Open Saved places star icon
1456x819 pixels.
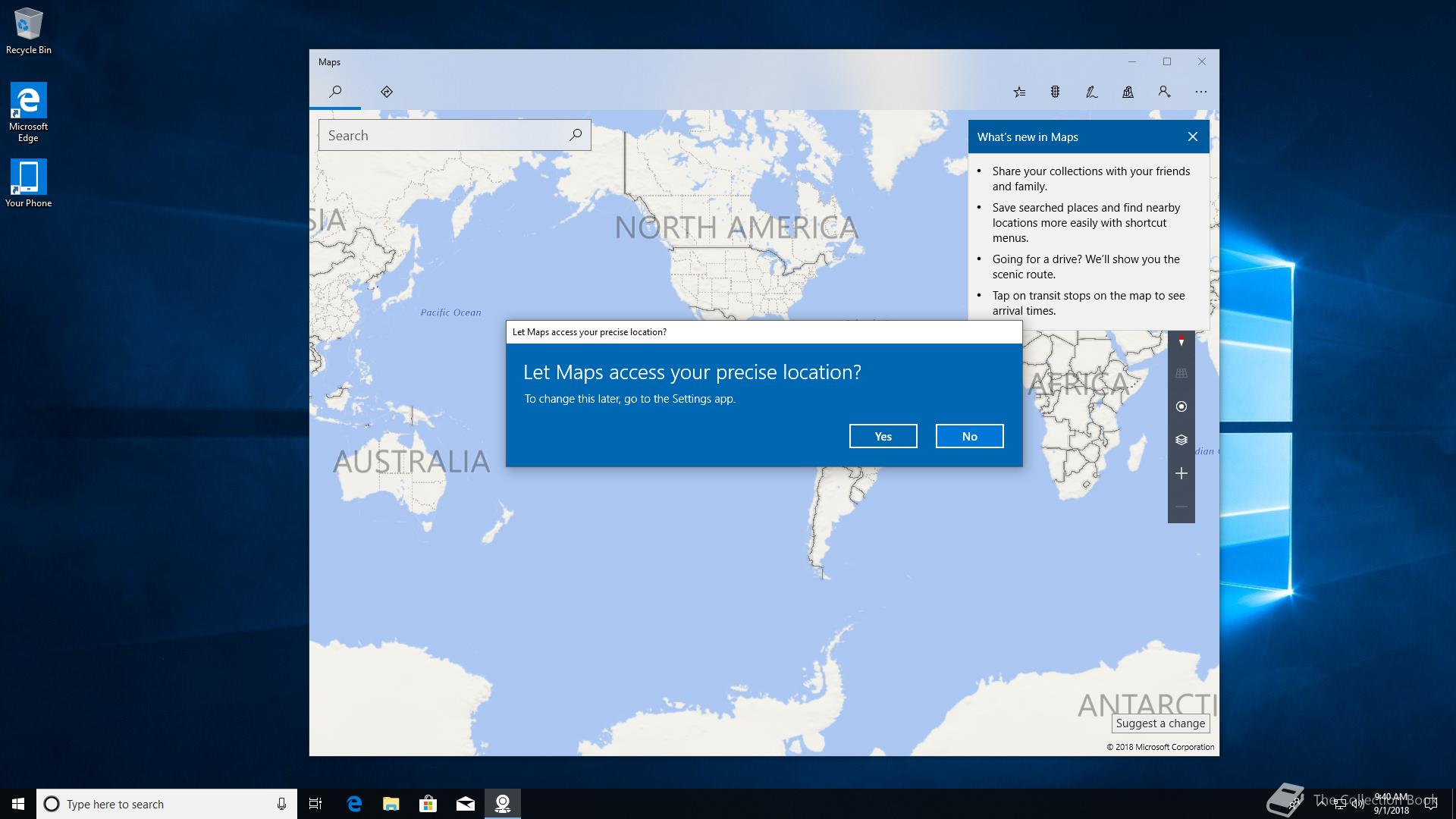click(x=1019, y=92)
